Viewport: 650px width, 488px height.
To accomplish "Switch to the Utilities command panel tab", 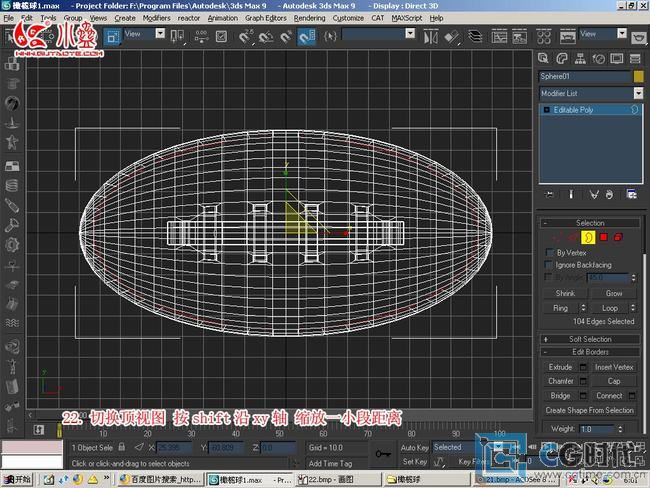I will coord(635,58).
